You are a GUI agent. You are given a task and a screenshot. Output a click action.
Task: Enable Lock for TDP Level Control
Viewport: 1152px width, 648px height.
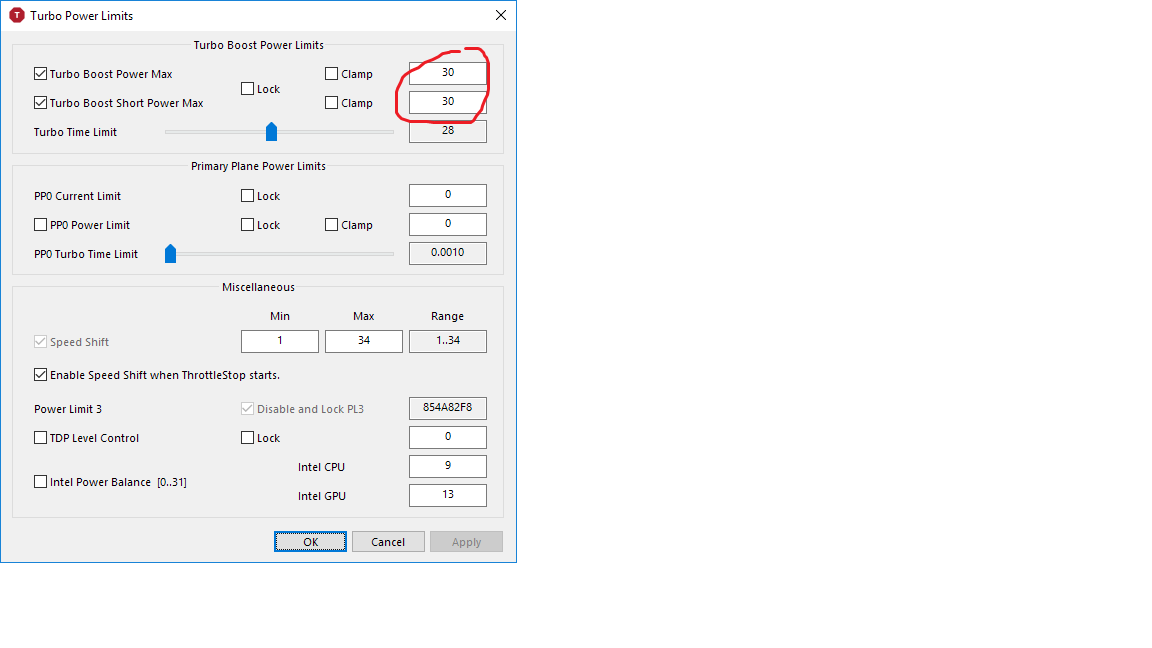pyautogui.click(x=248, y=438)
